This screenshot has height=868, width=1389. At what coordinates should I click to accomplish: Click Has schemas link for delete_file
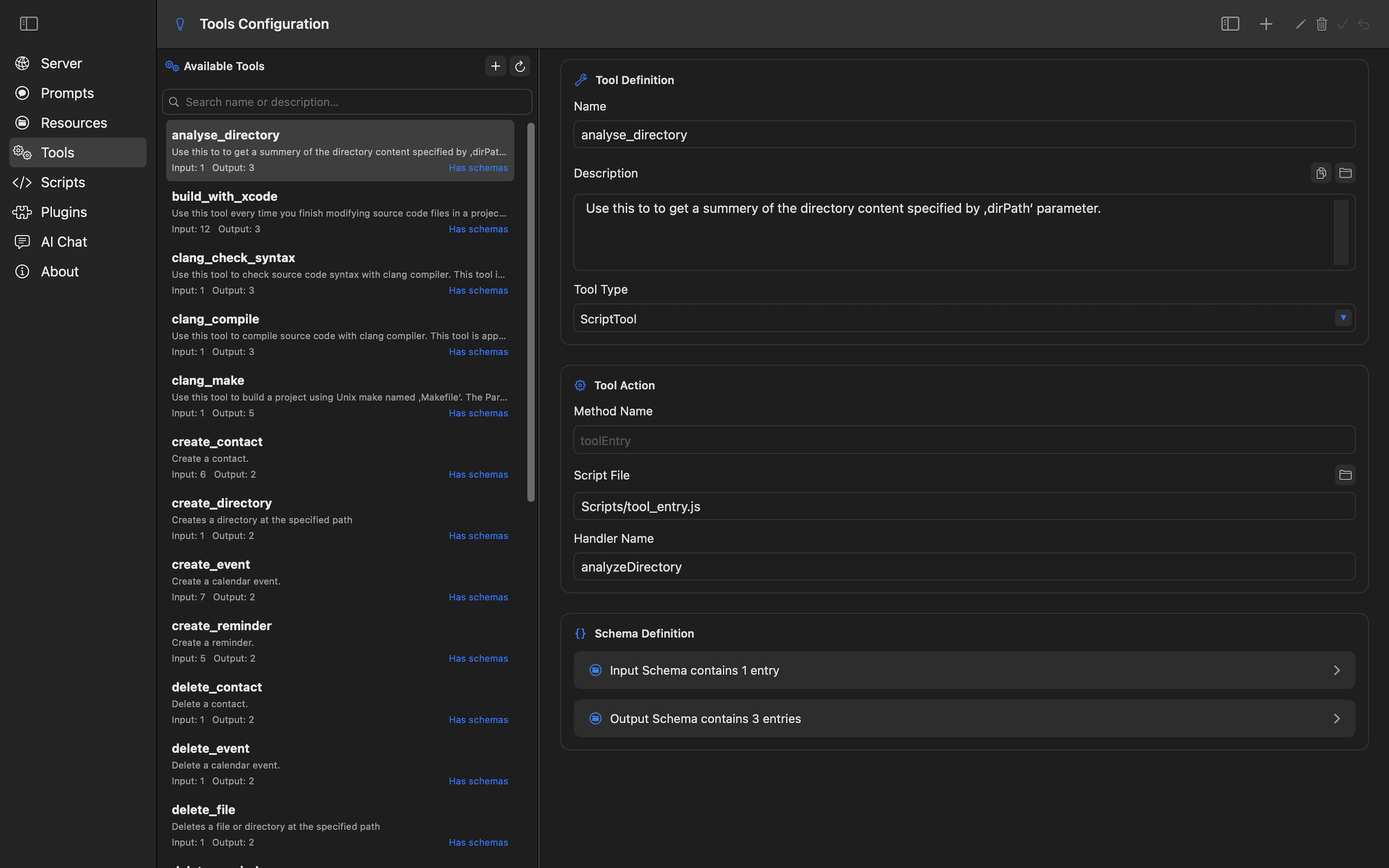[478, 843]
